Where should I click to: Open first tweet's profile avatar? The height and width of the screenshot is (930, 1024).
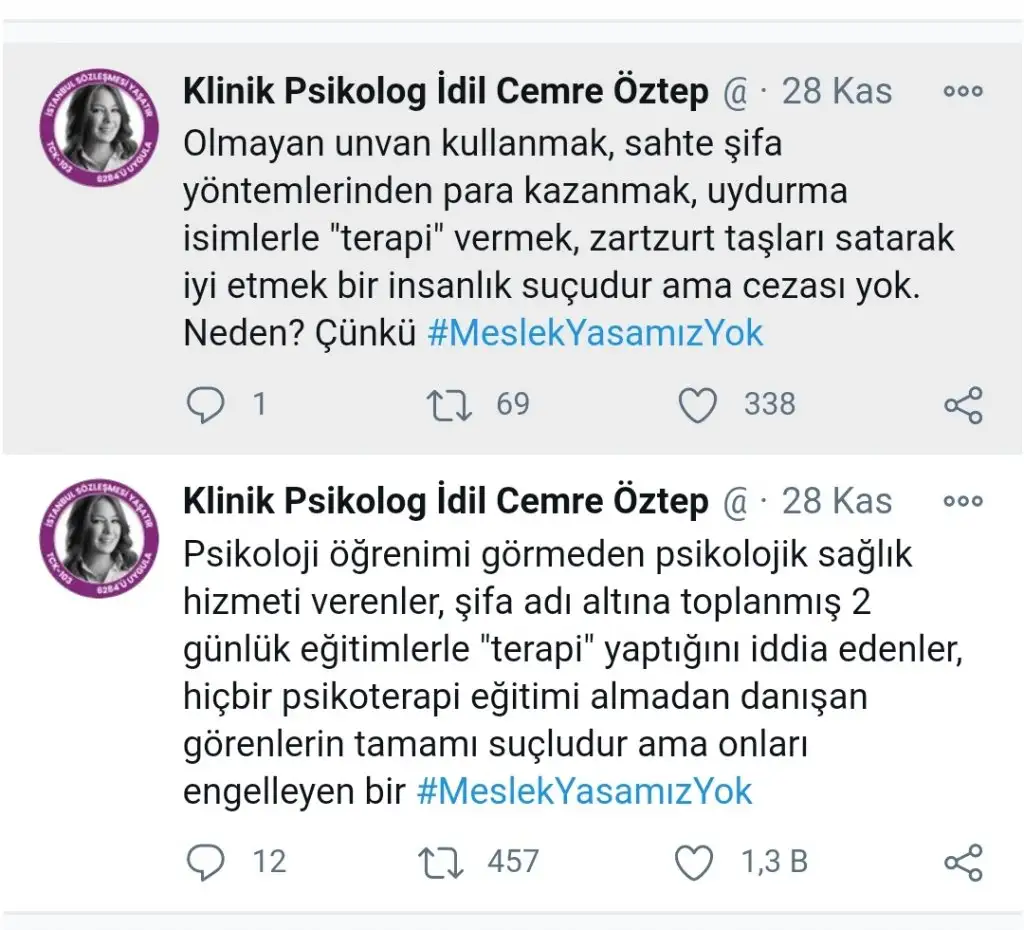coord(100,130)
